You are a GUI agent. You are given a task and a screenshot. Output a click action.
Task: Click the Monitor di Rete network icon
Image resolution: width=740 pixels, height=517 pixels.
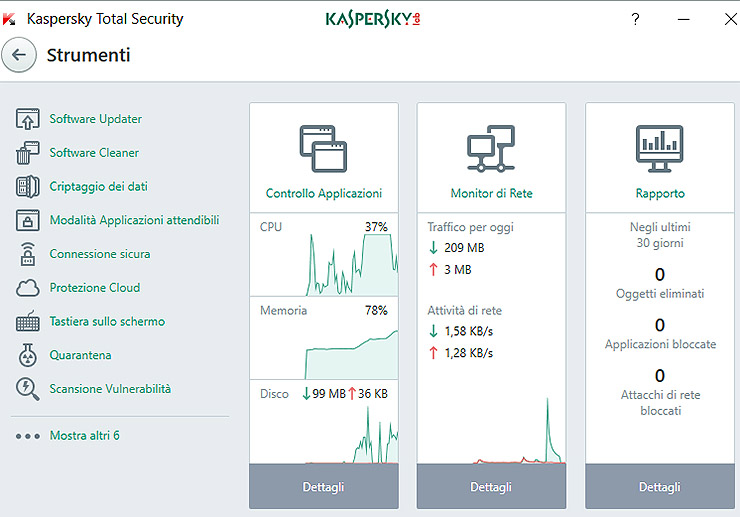[x=491, y=149]
